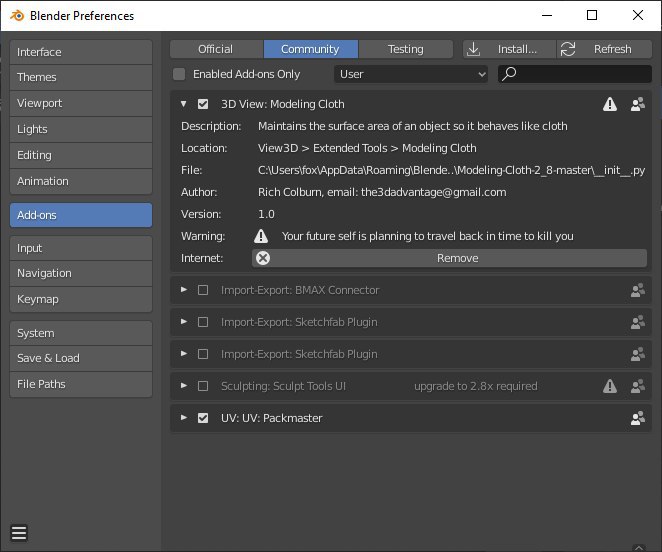Click the Modeling Cloth file path text

[x=451, y=170]
